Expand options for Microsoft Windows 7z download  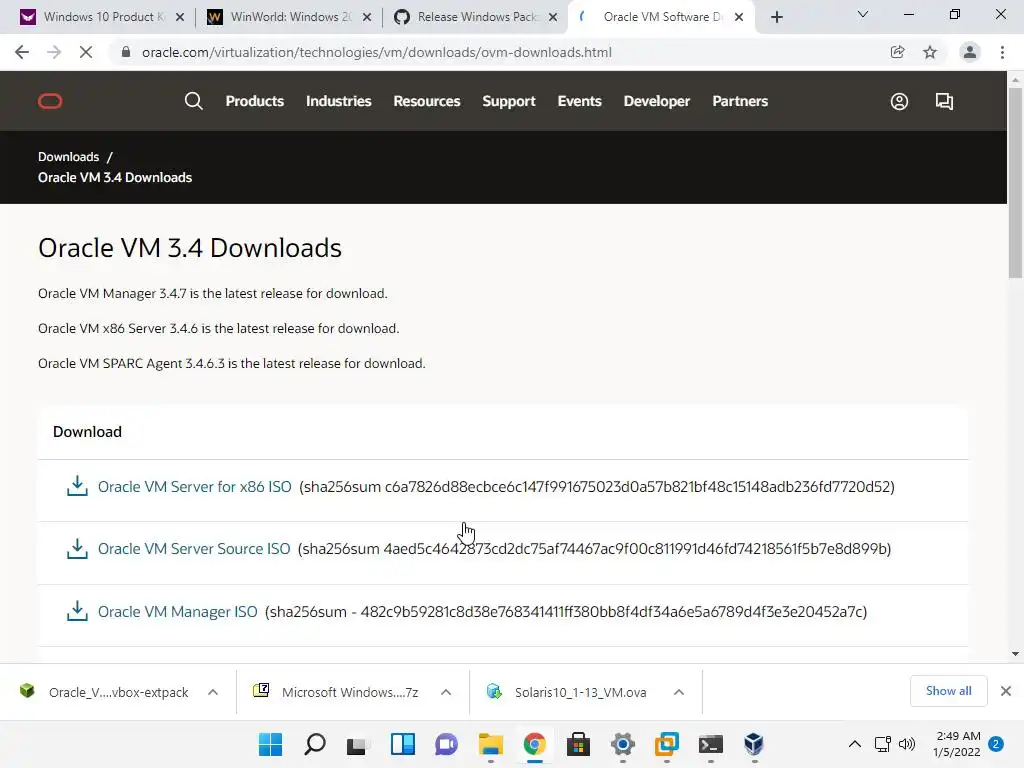(446, 692)
